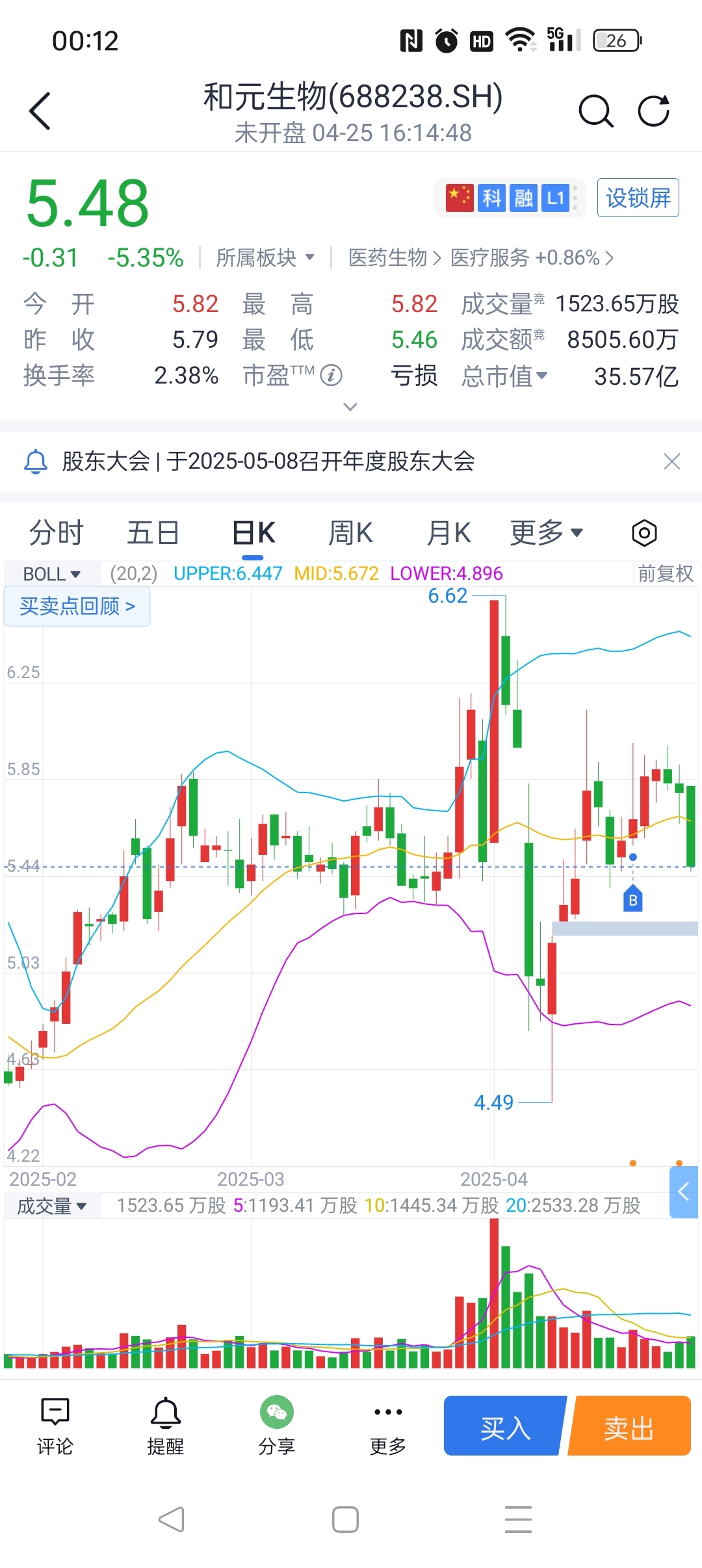Dismiss the 股东大会 notice banner
Screen dimensions: 702x1568
[x=671, y=462]
